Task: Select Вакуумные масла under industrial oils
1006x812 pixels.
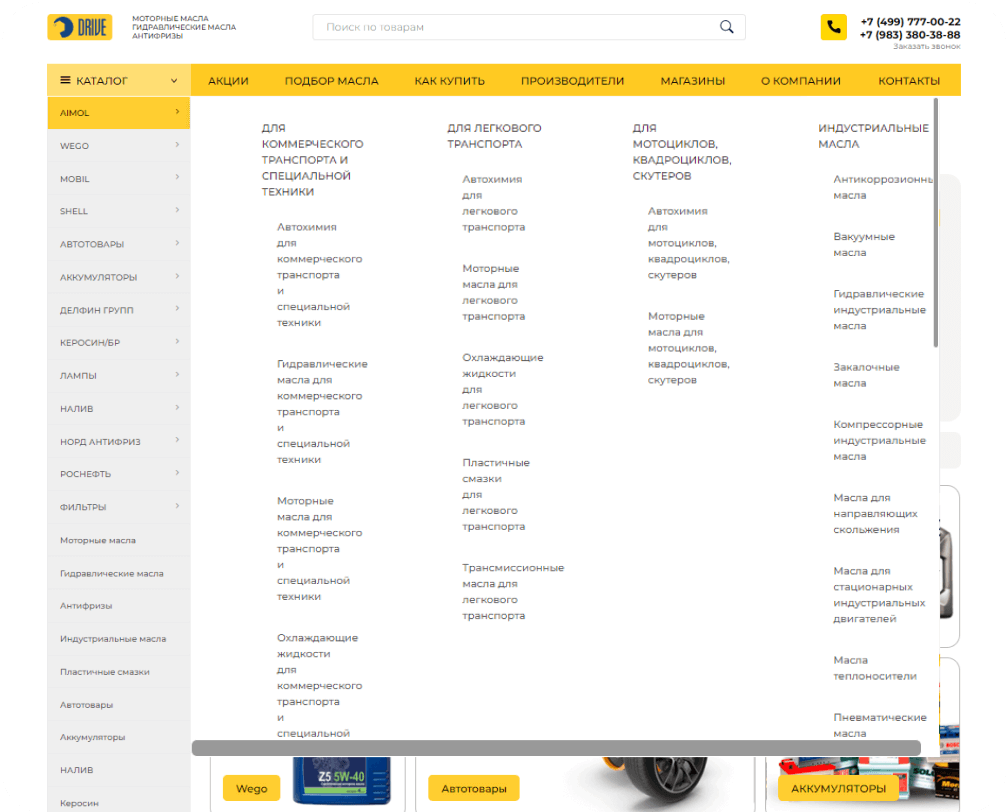Action: [864, 245]
